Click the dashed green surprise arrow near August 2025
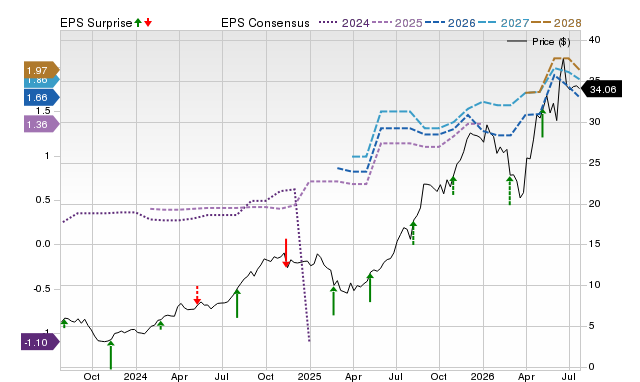The height and width of the screenshot is (382, 640). [x=413, y=233]
